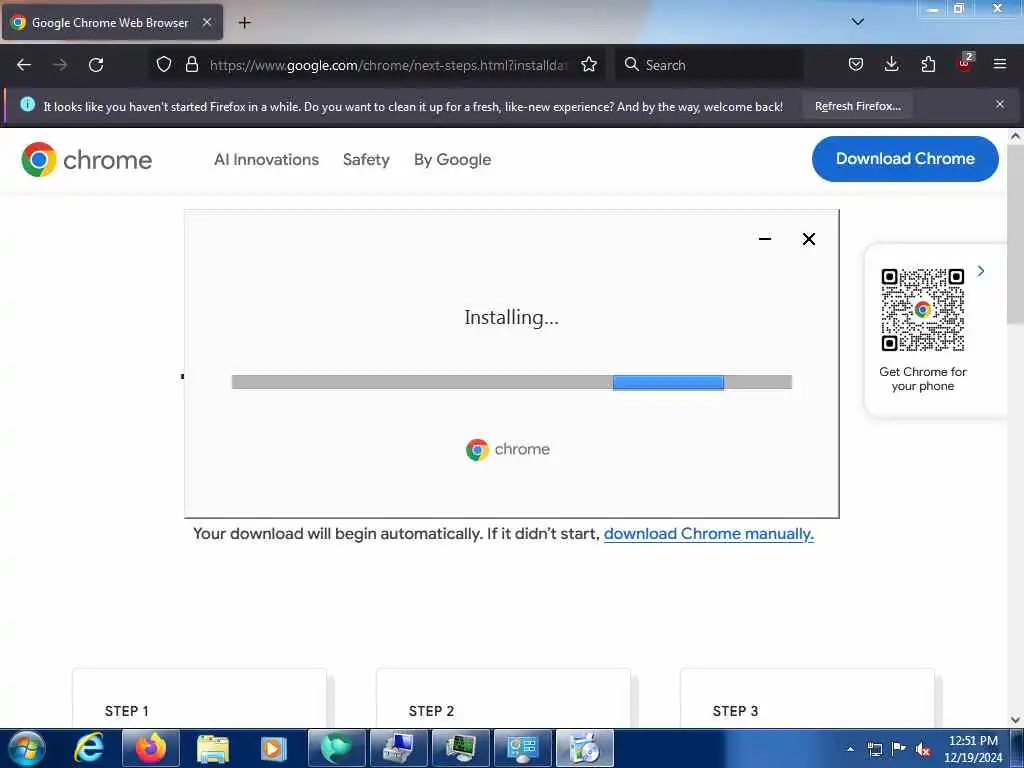Click the chrome logo in installer dialog
The height and width of the screenshot is (768, 1024).
coord(508,449)
